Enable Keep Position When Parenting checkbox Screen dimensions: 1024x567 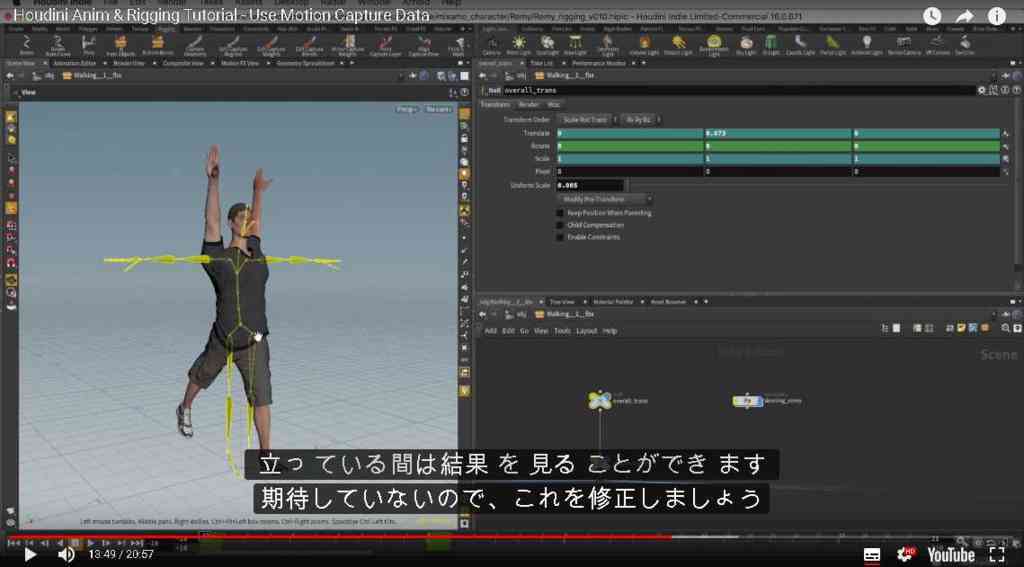560,213
